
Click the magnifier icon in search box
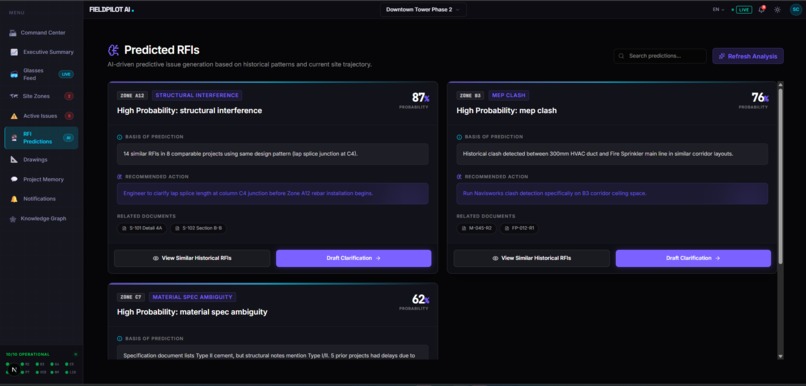coord(621,56)
